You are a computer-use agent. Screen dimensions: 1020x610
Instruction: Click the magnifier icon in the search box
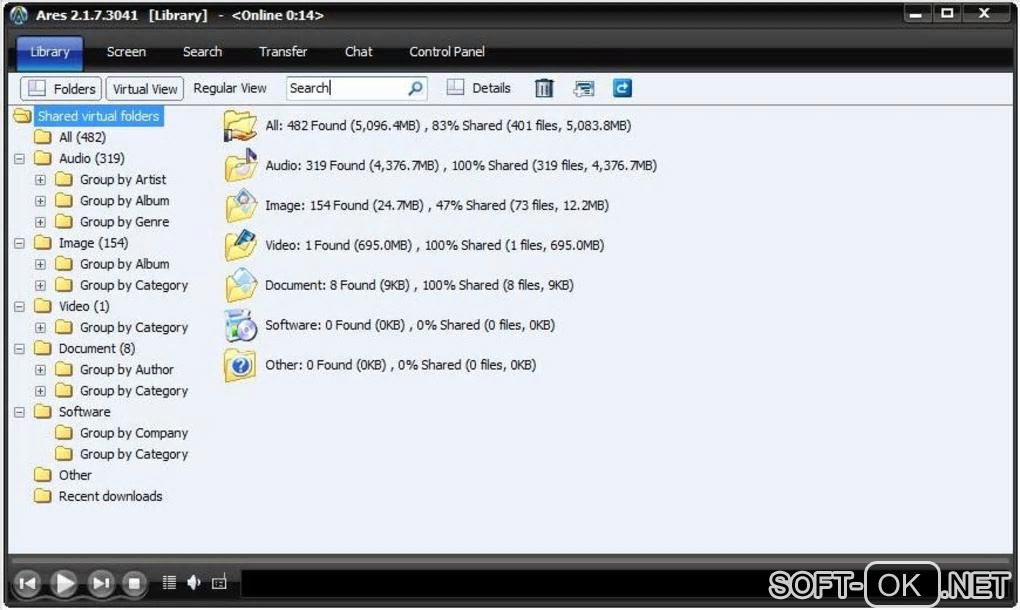click(x=415, y=88)
